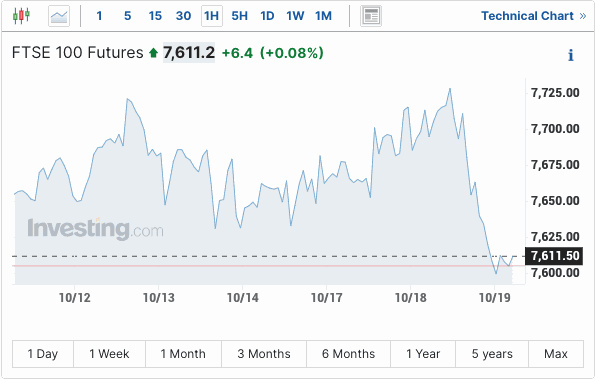Viewport: 595px width, 379px height.
Task: Choose the 5 years range
Action: point(492,354)
